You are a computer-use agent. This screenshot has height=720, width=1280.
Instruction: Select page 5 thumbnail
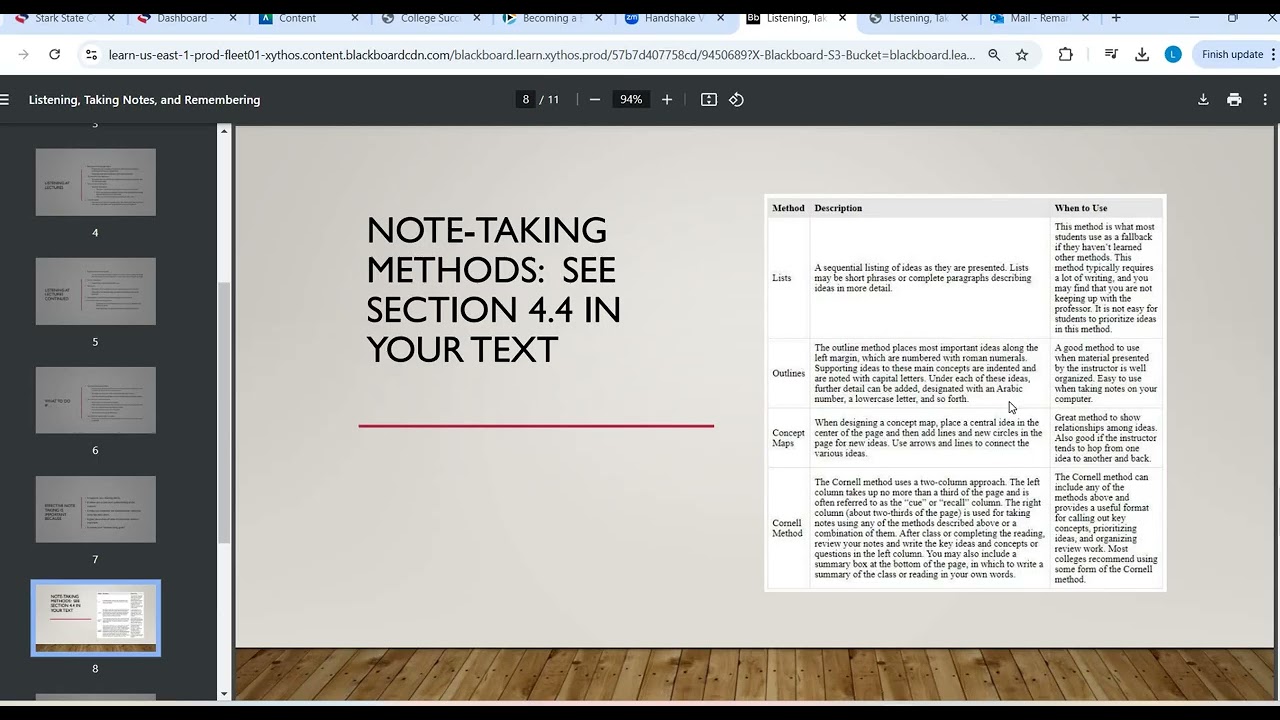[x=96, y=291]
